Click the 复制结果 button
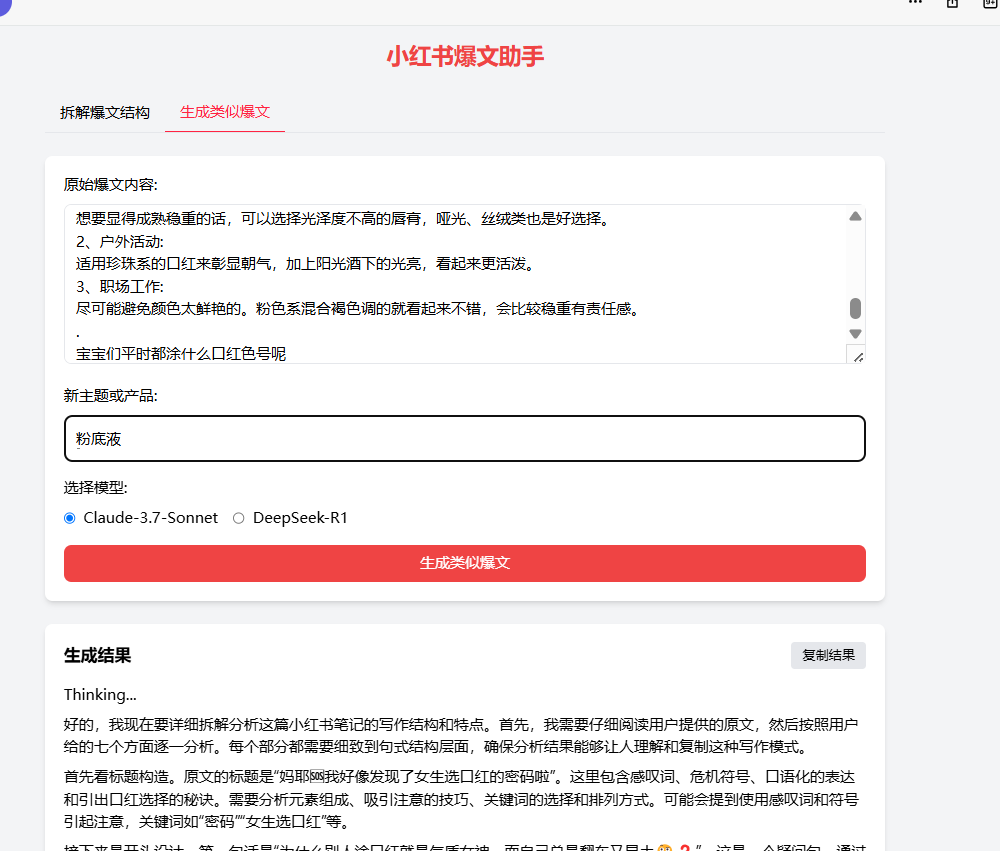Screen dimensions: 1000x851 (828, 655)
